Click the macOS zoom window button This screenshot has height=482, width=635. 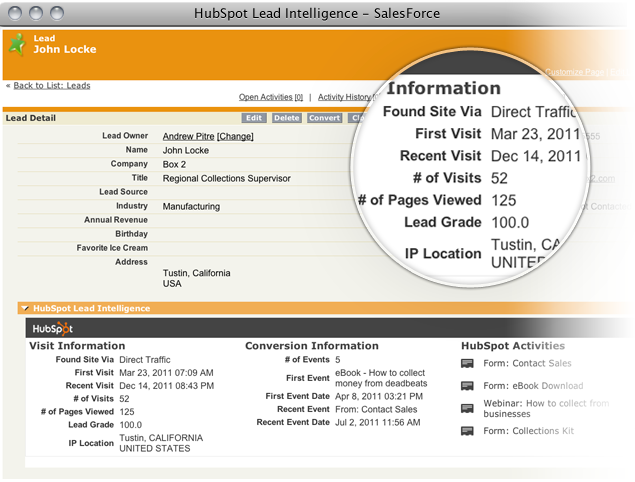coord(57,13)
